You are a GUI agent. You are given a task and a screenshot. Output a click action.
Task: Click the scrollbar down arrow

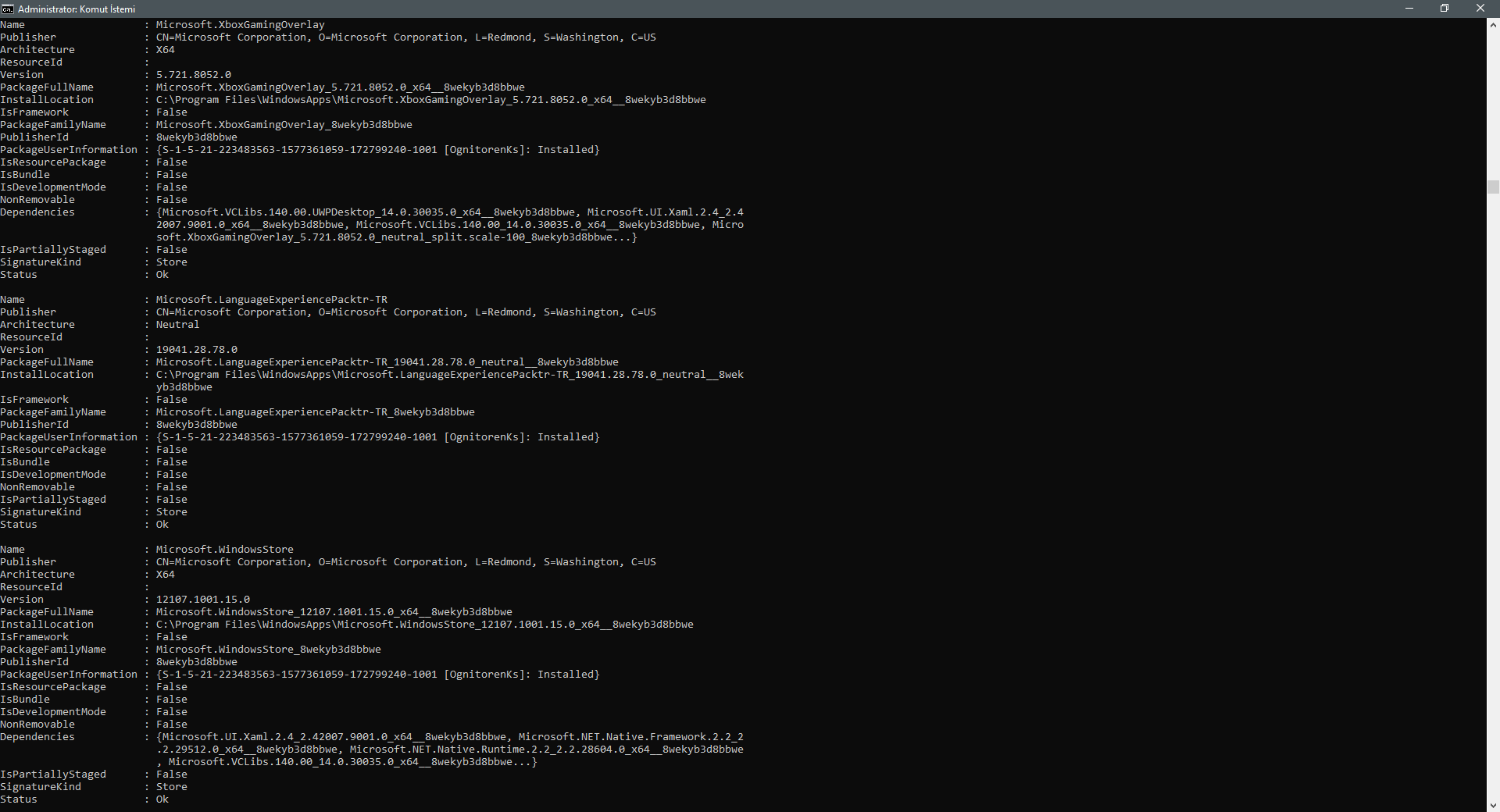(1493, 805)
